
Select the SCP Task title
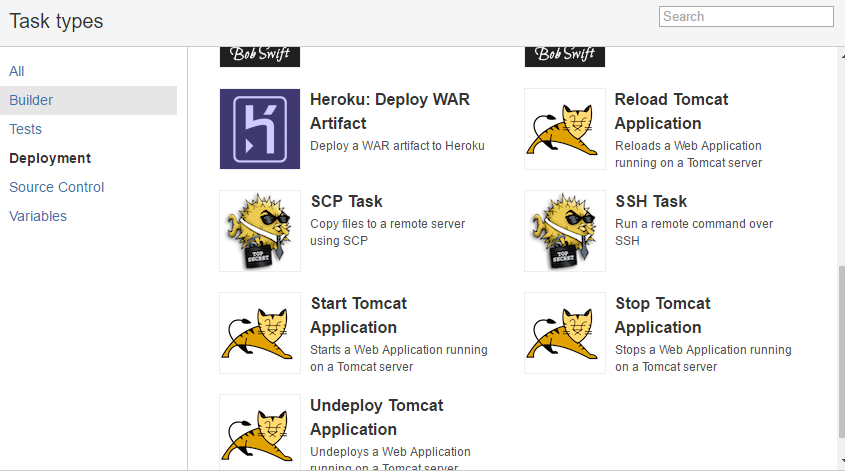point(347,202)
